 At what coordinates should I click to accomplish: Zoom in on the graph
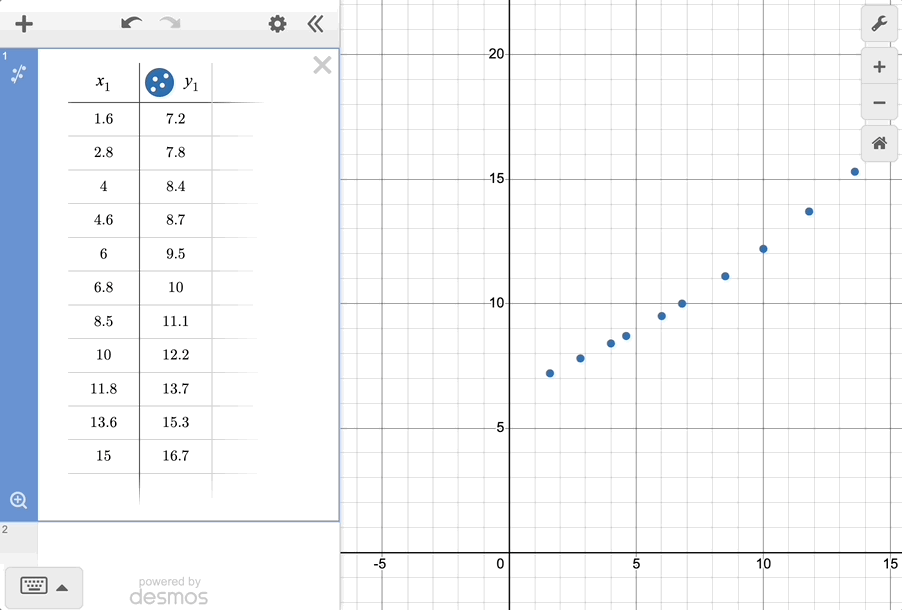(879, 68)
